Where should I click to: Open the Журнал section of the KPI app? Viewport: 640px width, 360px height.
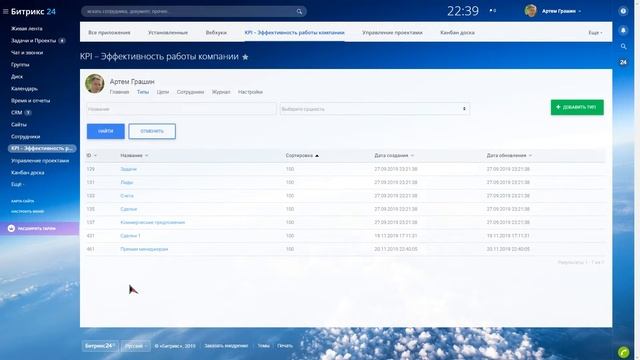(x=221, y=92)
